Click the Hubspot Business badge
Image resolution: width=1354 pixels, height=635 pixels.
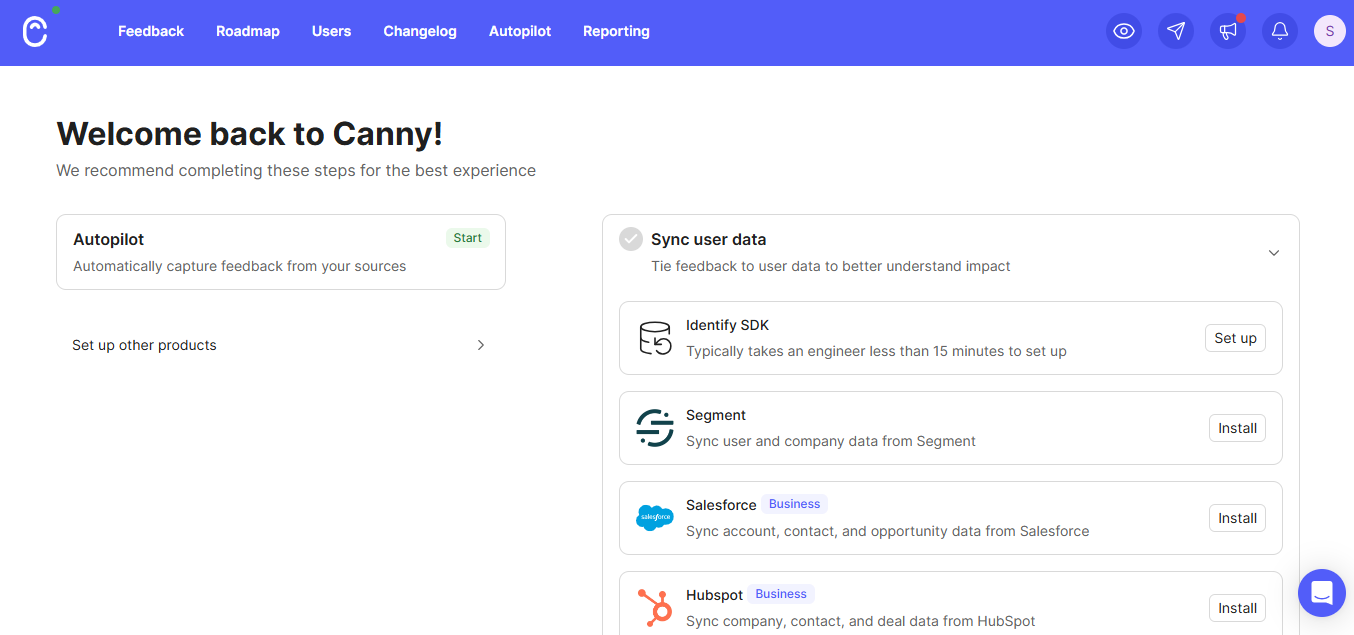click(x=781, y=594)
